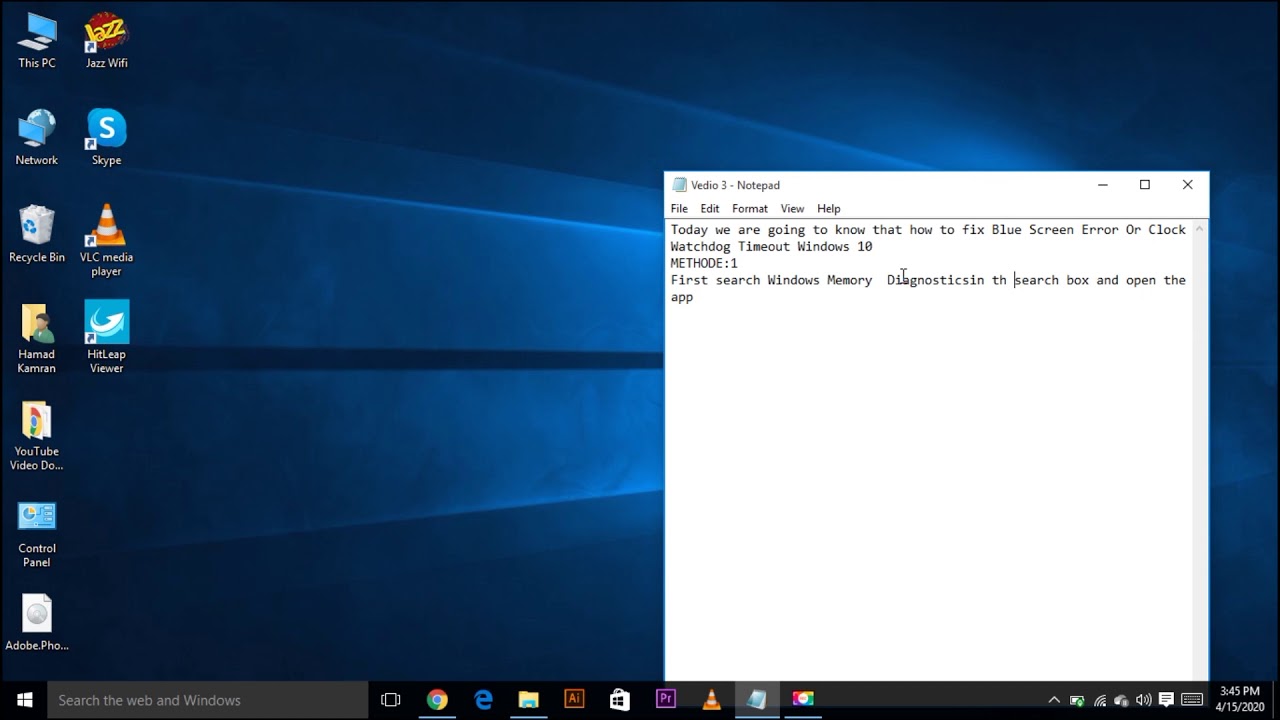Click the Task View taskbar button

click(391, 700)
